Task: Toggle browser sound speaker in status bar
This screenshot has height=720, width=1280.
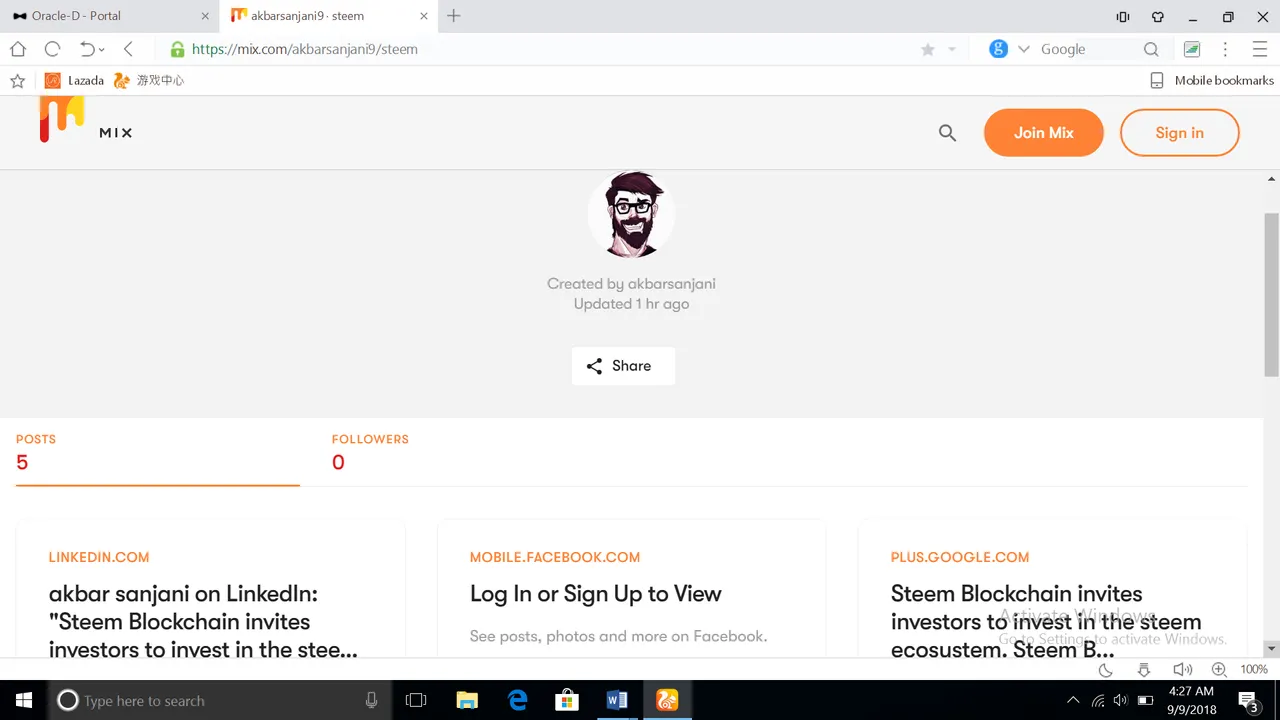Action: click(1182, 669)
